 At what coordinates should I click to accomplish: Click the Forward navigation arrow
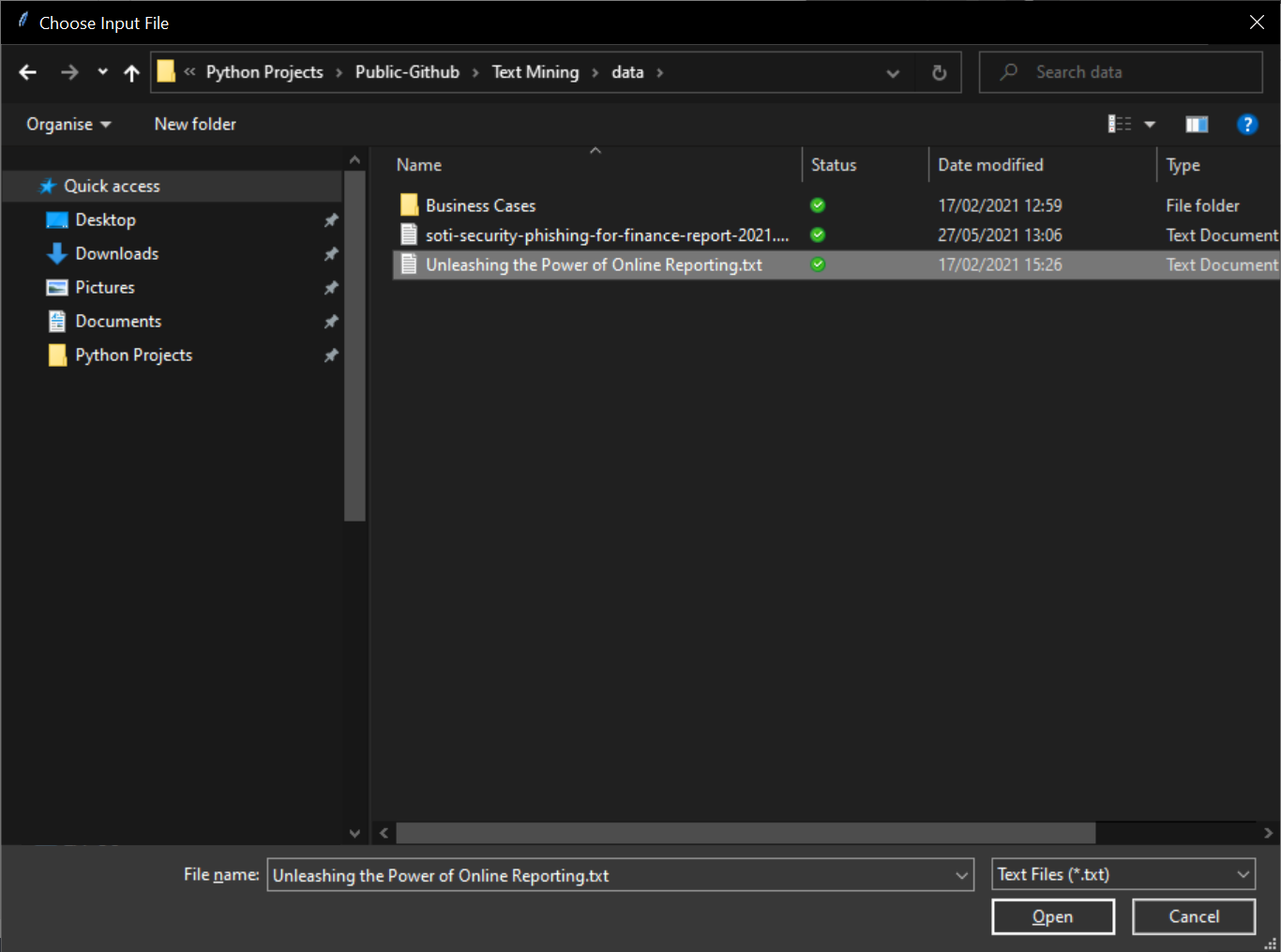69,72
